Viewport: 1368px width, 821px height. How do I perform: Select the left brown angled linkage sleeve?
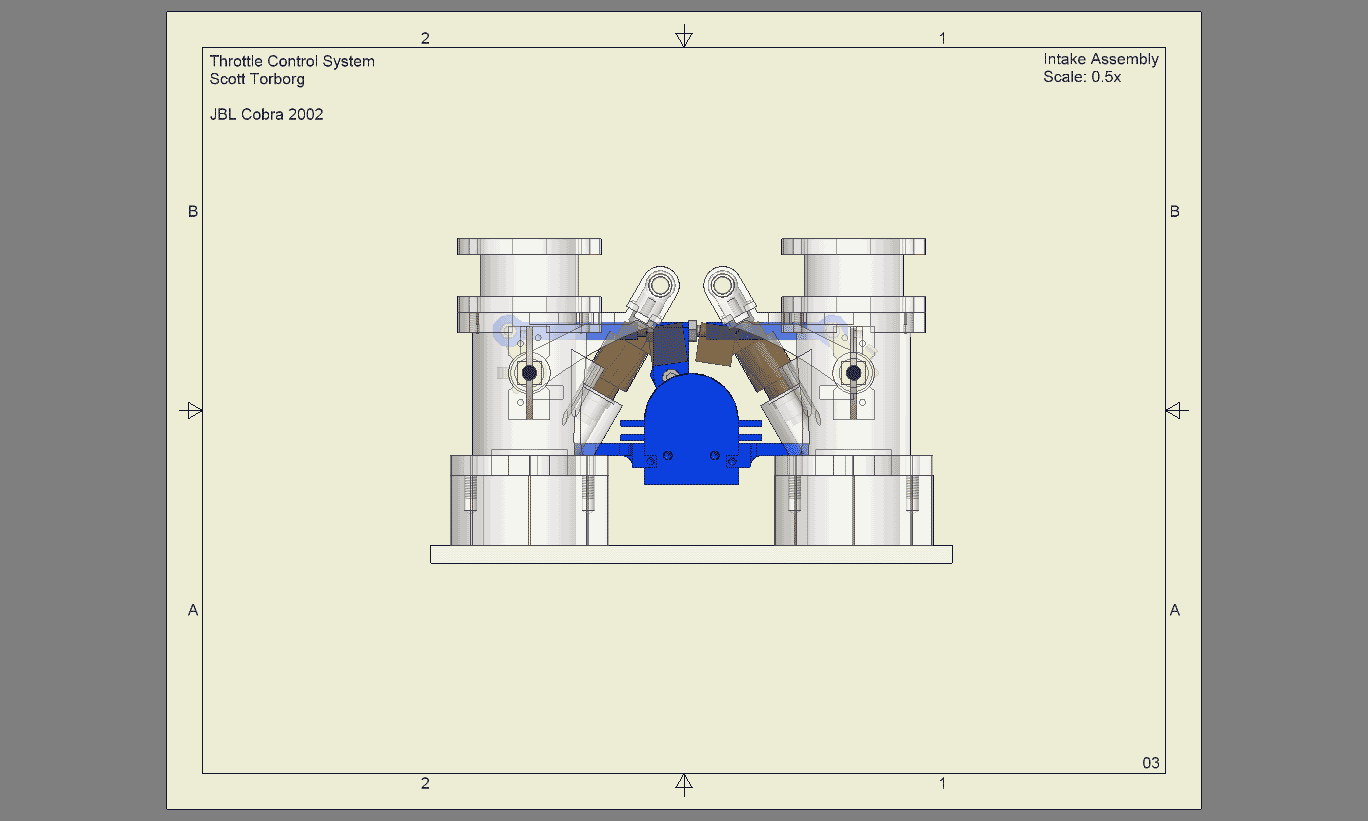621,362
